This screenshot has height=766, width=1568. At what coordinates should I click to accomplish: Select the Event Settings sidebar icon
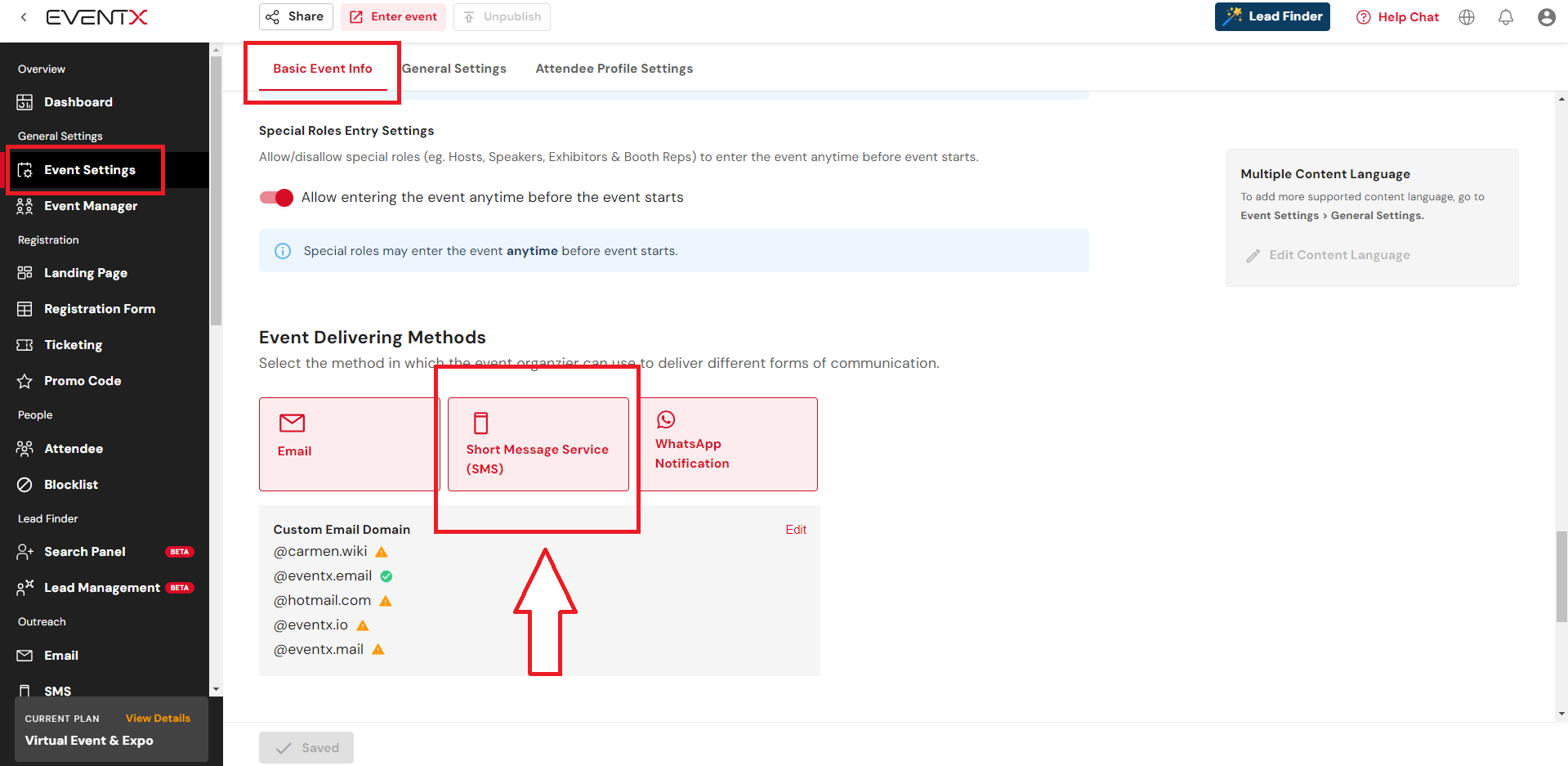[25, 170]
